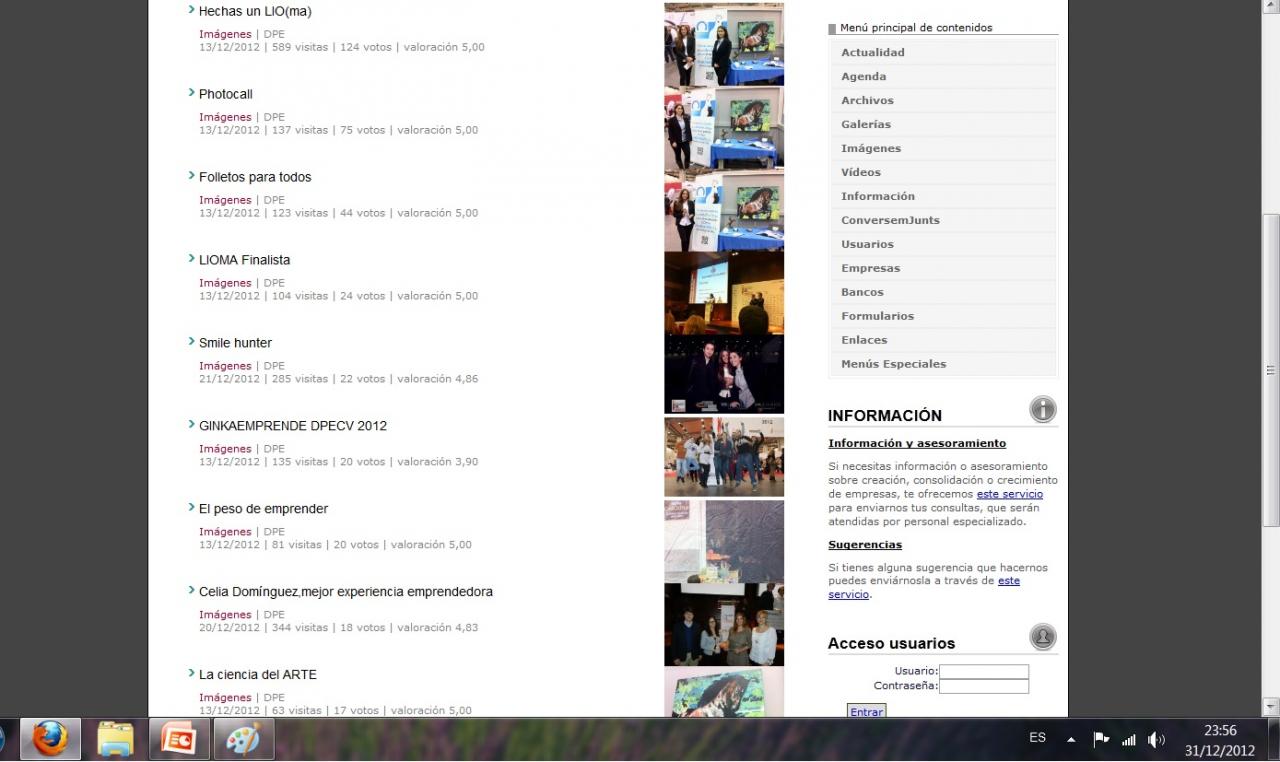The width and height of the screenshot is (1280, 762).
Task: Click the ES language indicator
Action: [1037, 738]
